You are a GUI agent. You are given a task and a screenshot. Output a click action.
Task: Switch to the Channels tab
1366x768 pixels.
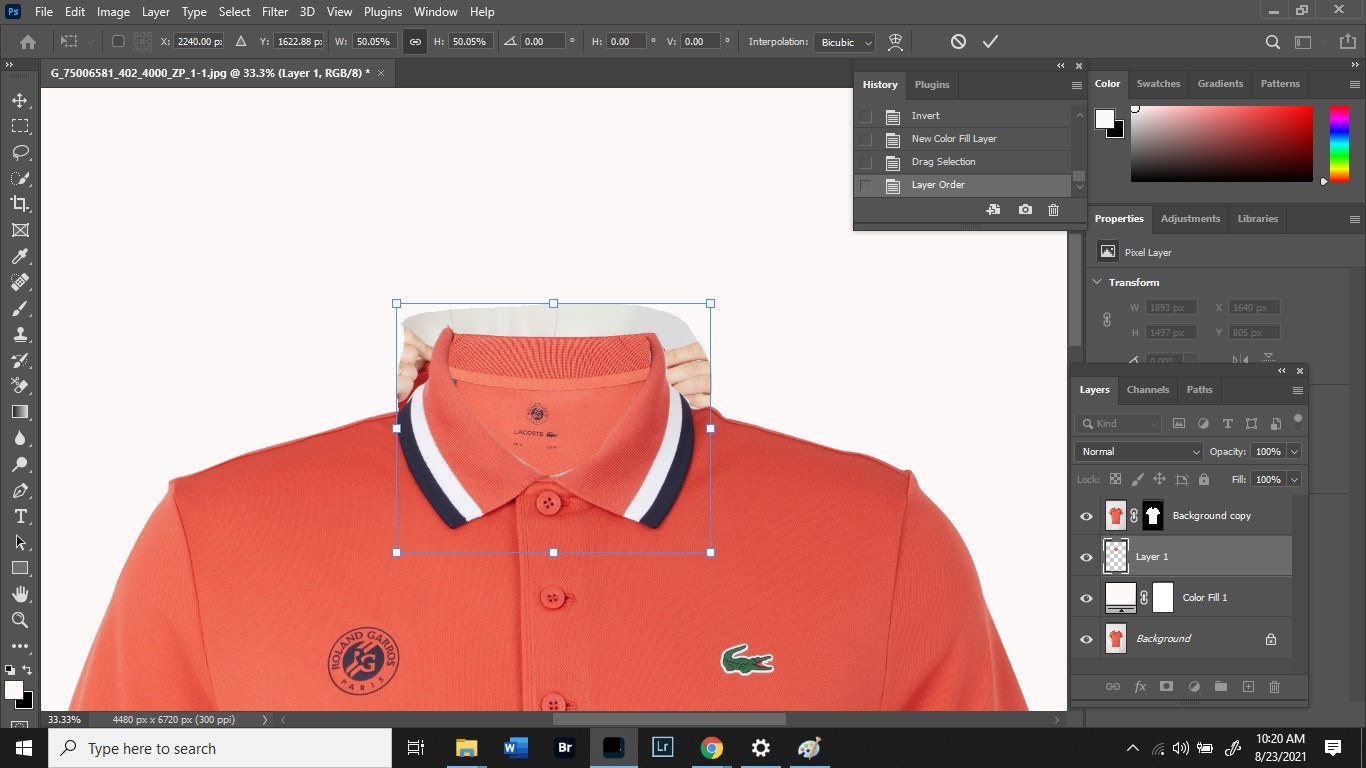[1147, 390]
